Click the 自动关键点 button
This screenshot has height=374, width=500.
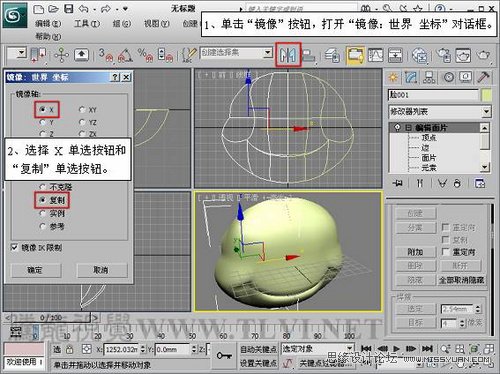click(x=258, y=349)
